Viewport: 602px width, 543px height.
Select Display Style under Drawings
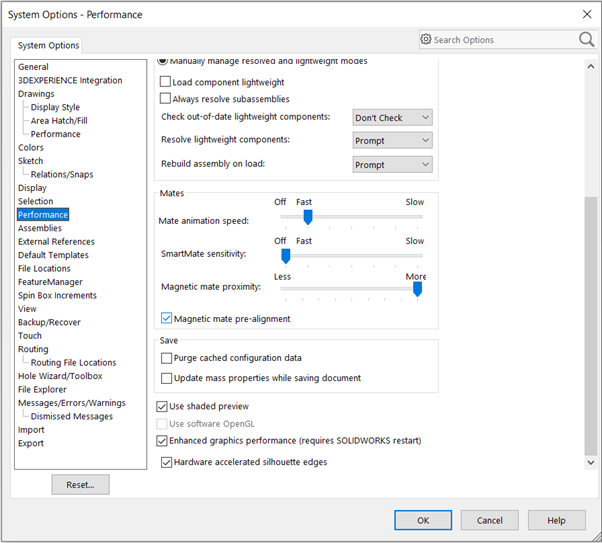[55, 107]
